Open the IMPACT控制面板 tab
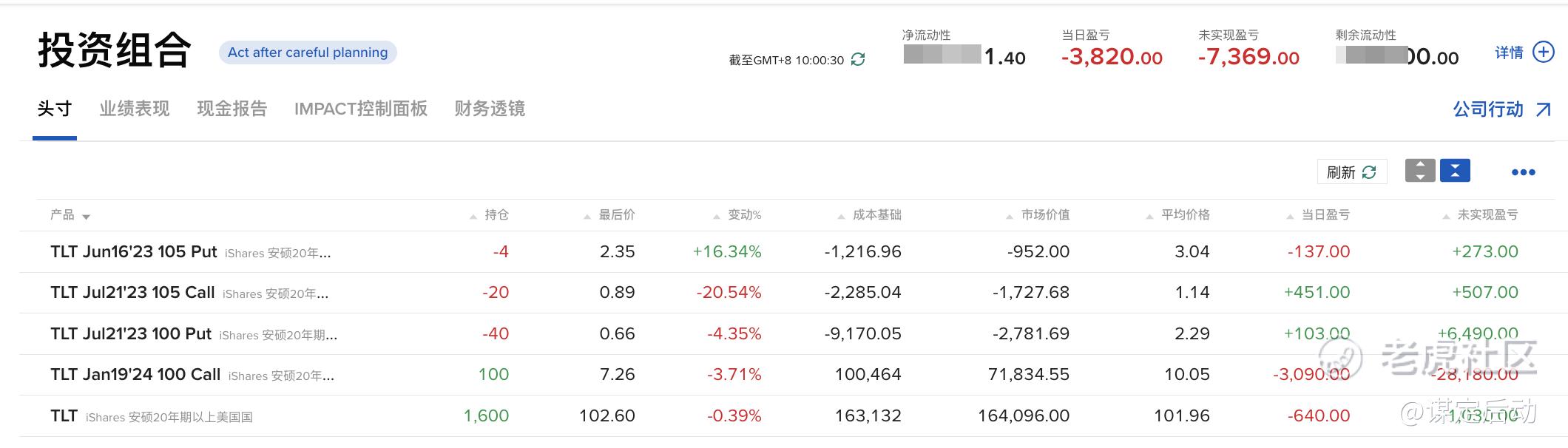This screenshot has height=448, width=1568. click(360, 109)
